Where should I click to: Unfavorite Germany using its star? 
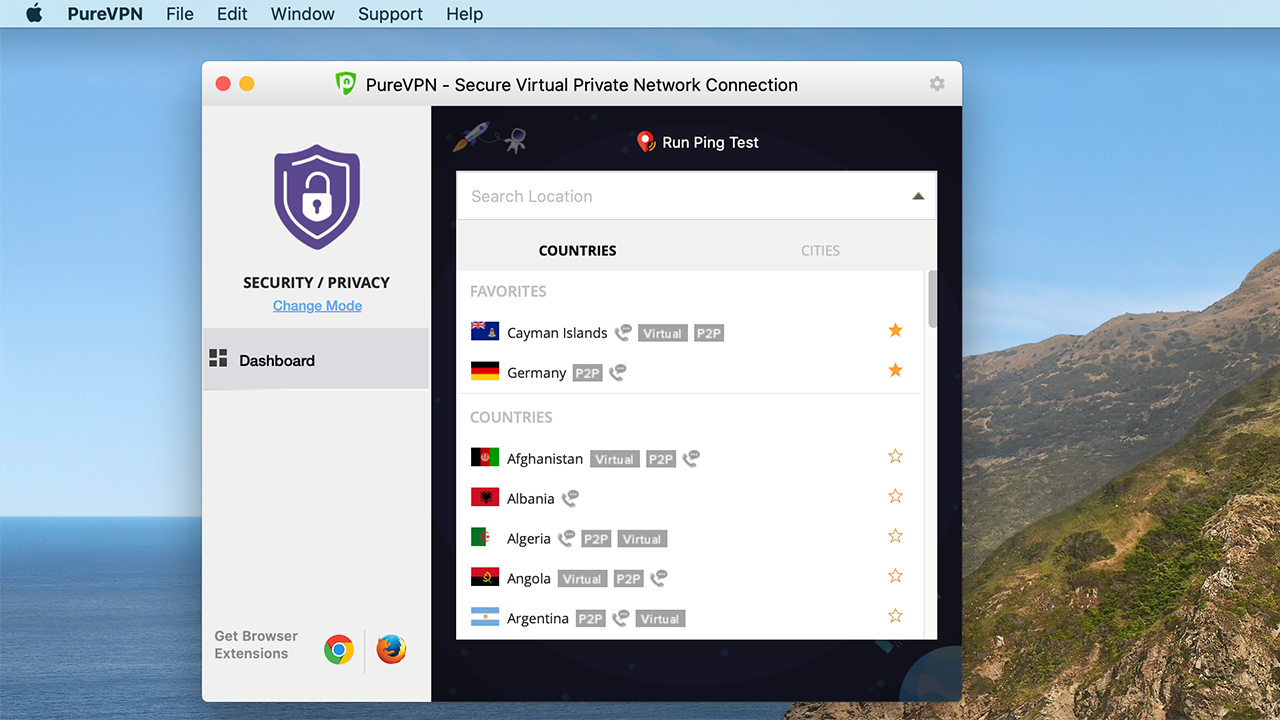pos(895,370)
